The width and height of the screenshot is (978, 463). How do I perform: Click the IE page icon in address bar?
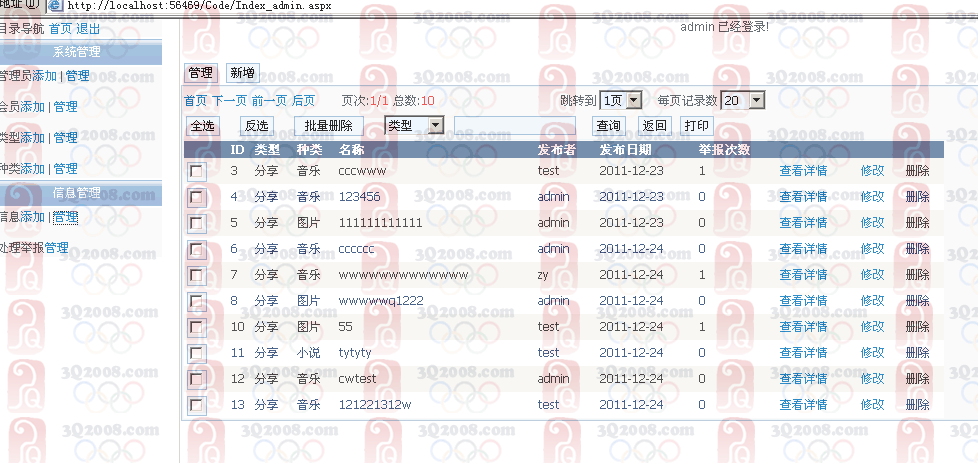pos(56,6)
